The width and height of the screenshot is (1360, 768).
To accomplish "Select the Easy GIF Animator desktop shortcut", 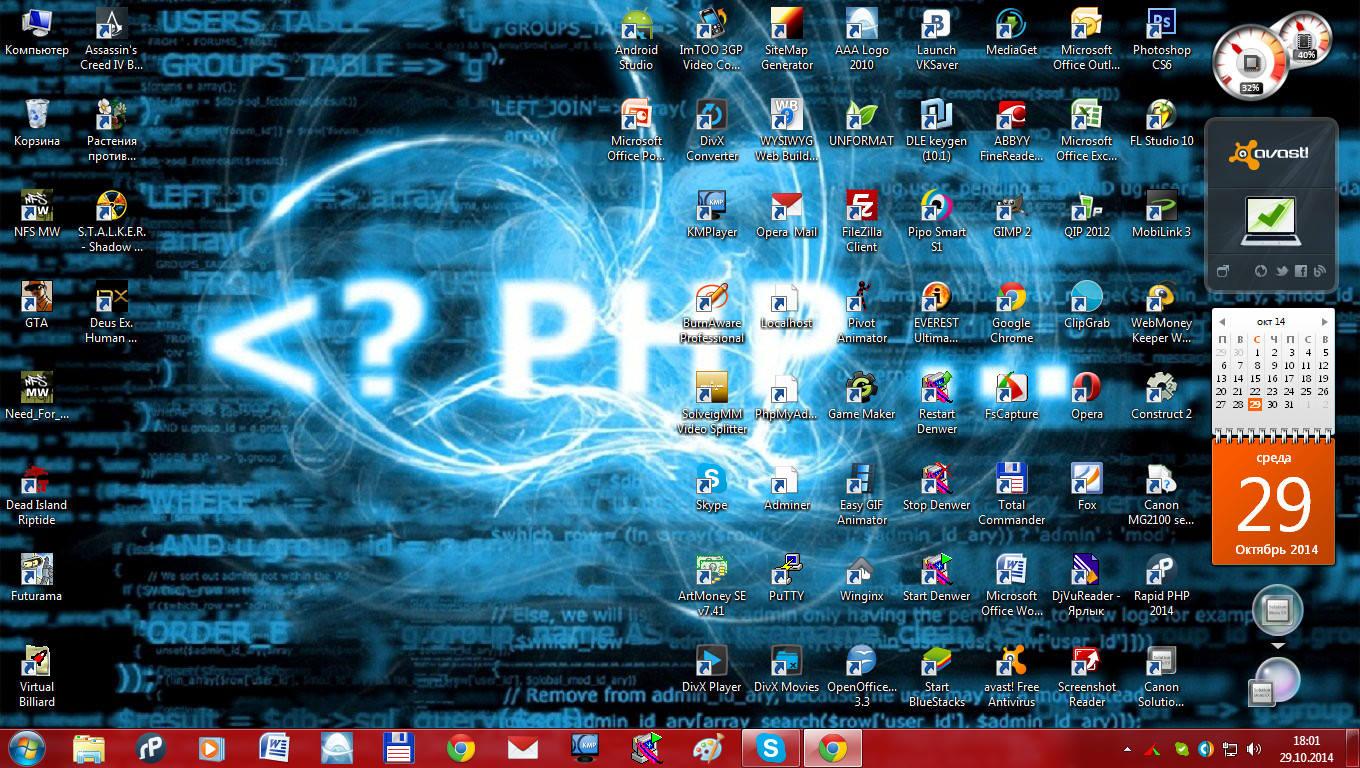I will point(861,495).
